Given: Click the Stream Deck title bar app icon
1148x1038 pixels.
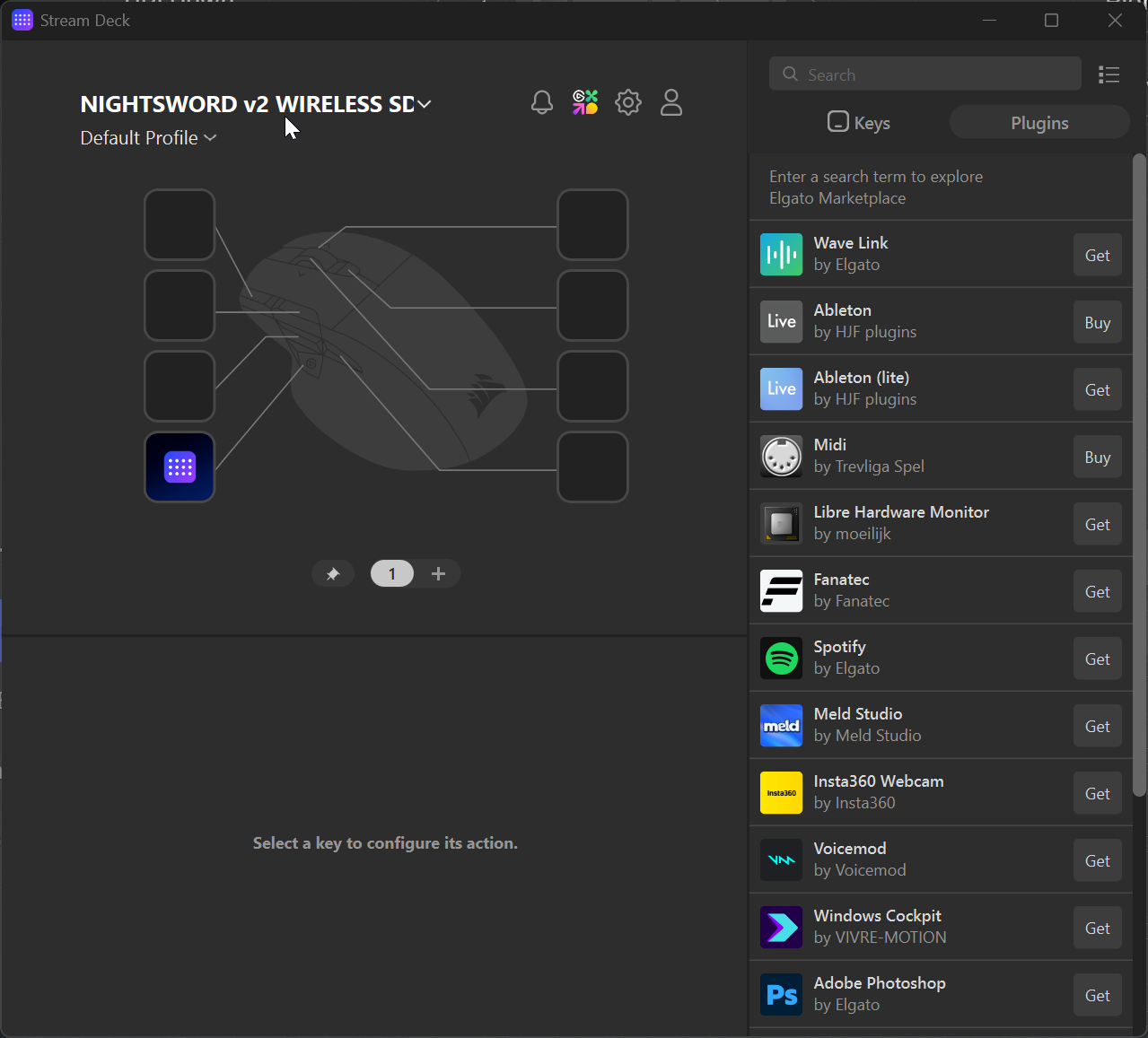Looking at the screenshot, I should [22, 20].
